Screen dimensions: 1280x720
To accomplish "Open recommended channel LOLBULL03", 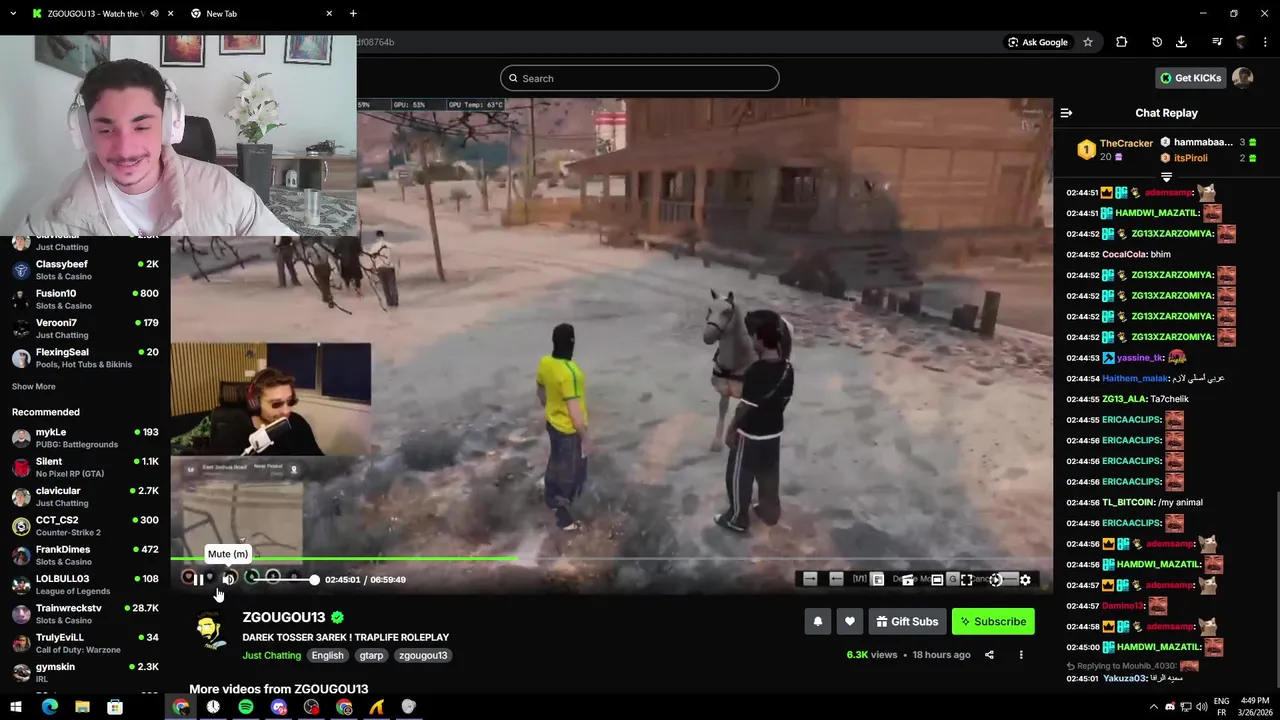I will tap(85, 584).
